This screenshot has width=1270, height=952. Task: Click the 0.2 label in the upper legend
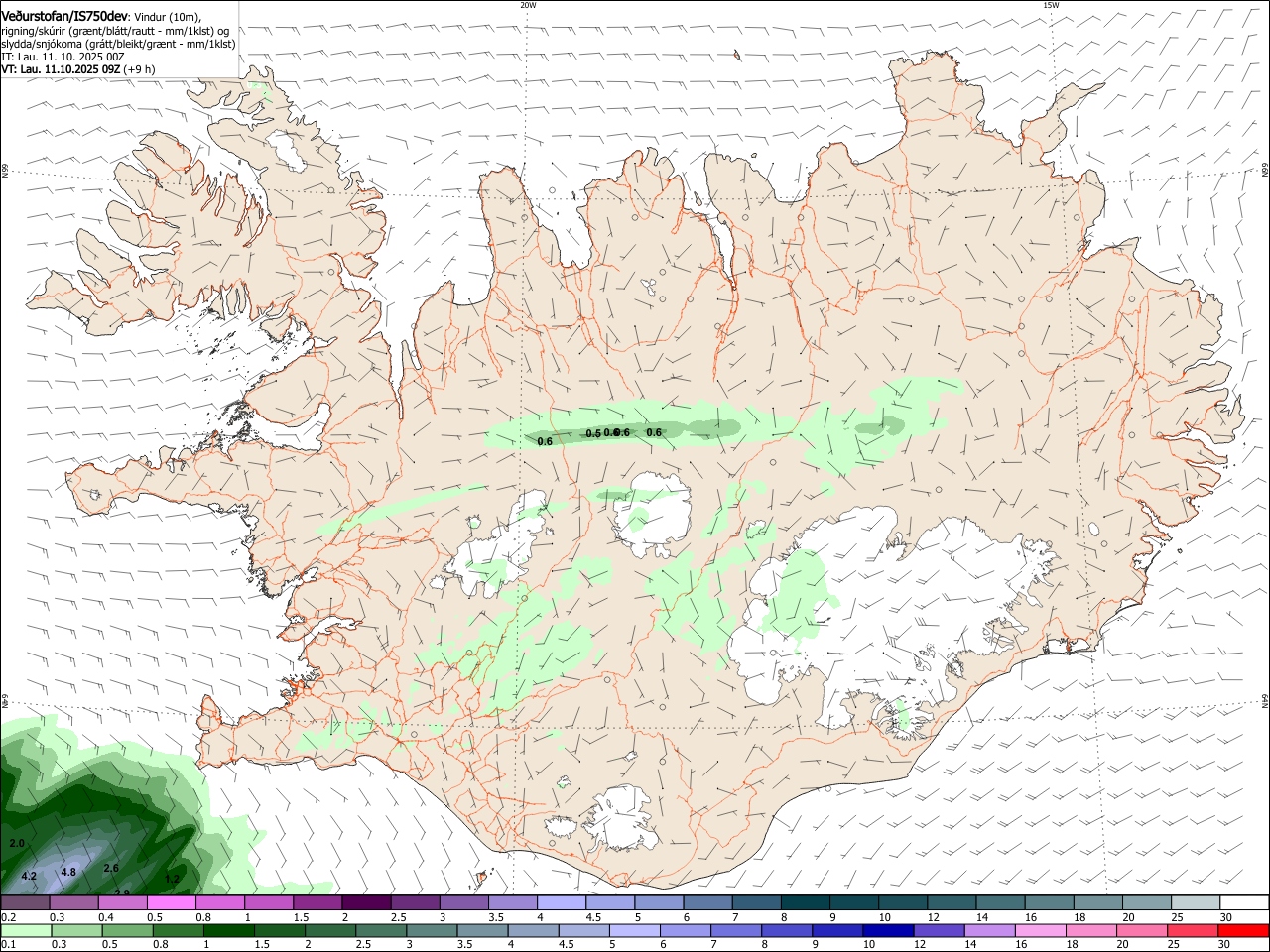click(9, 917)
